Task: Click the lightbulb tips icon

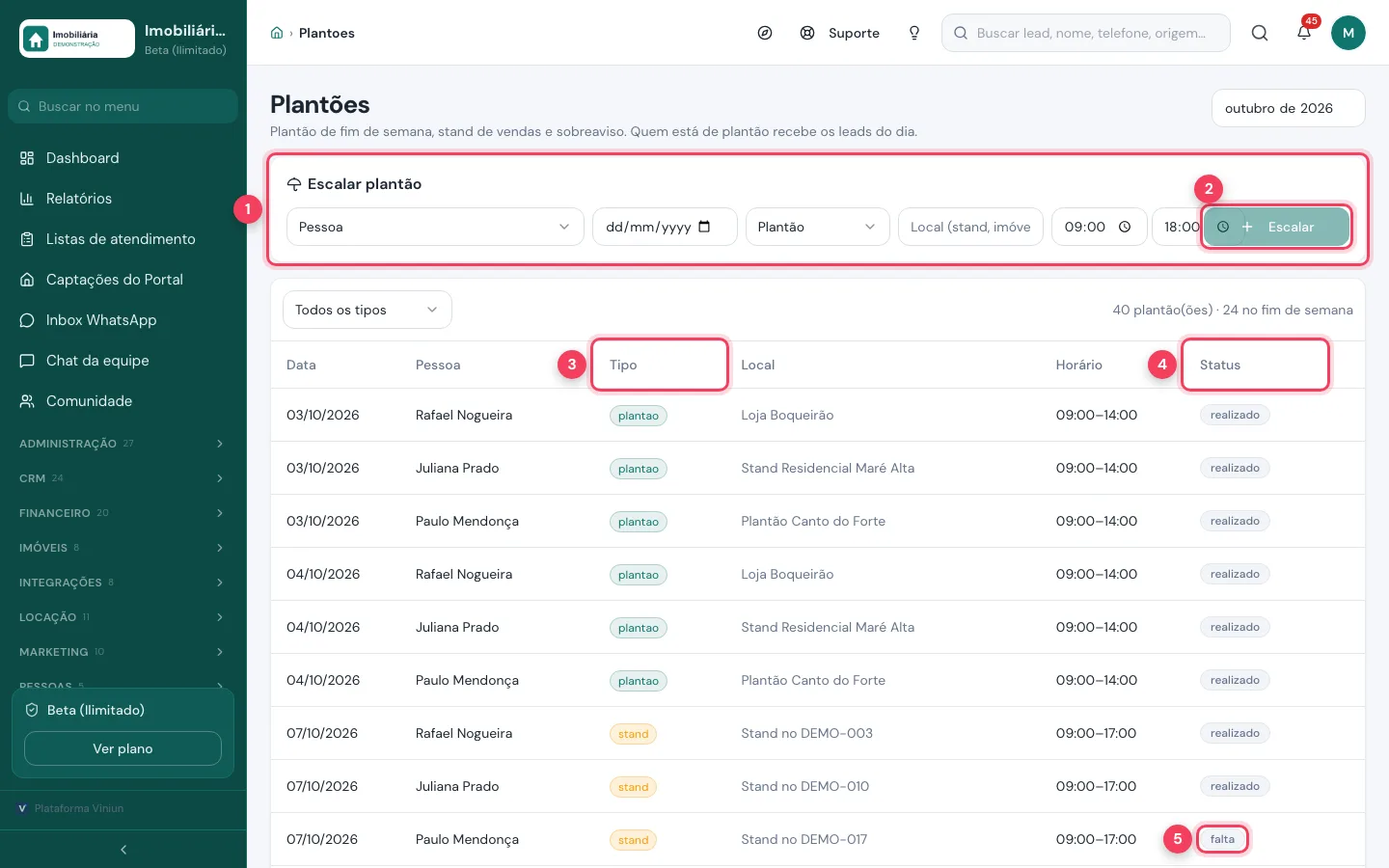Action: pos(914,33)
